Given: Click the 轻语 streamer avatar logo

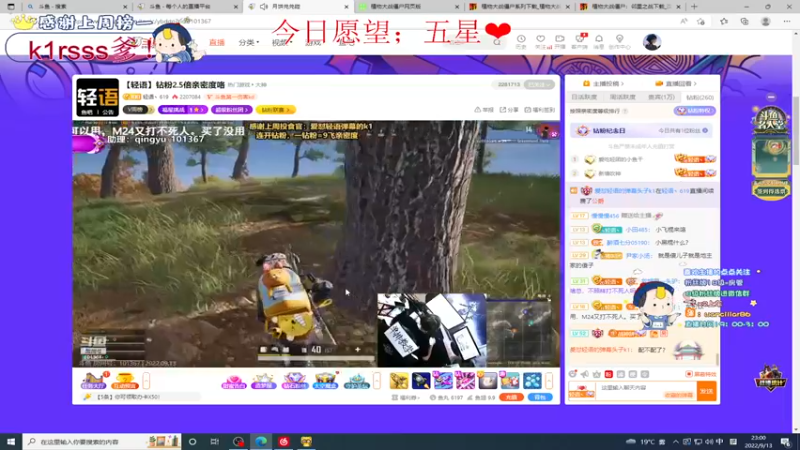Looking at the screenshot, I should (x=97, y=97).
